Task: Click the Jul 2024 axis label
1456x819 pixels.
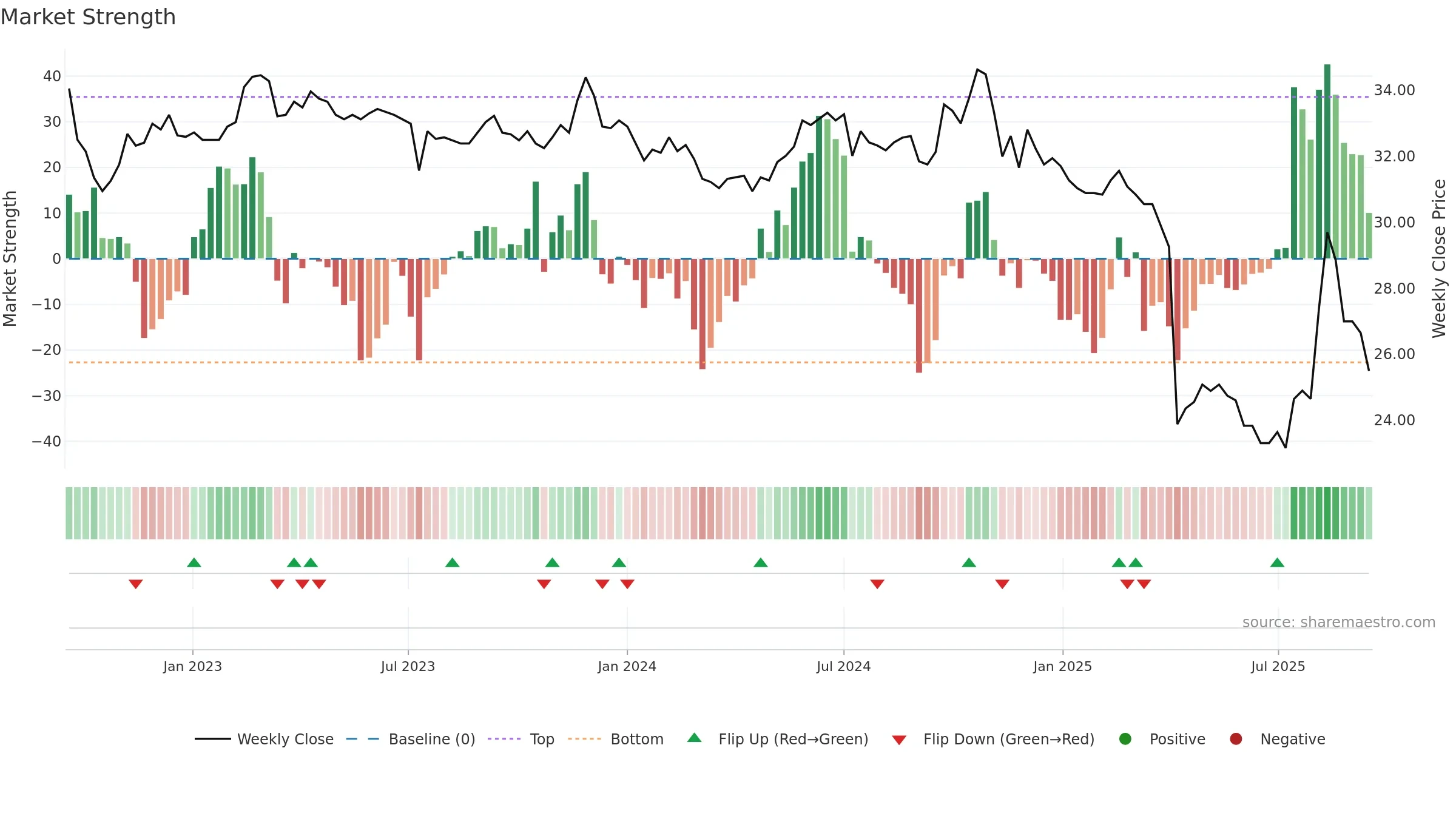Action: [x=843, y=666]
